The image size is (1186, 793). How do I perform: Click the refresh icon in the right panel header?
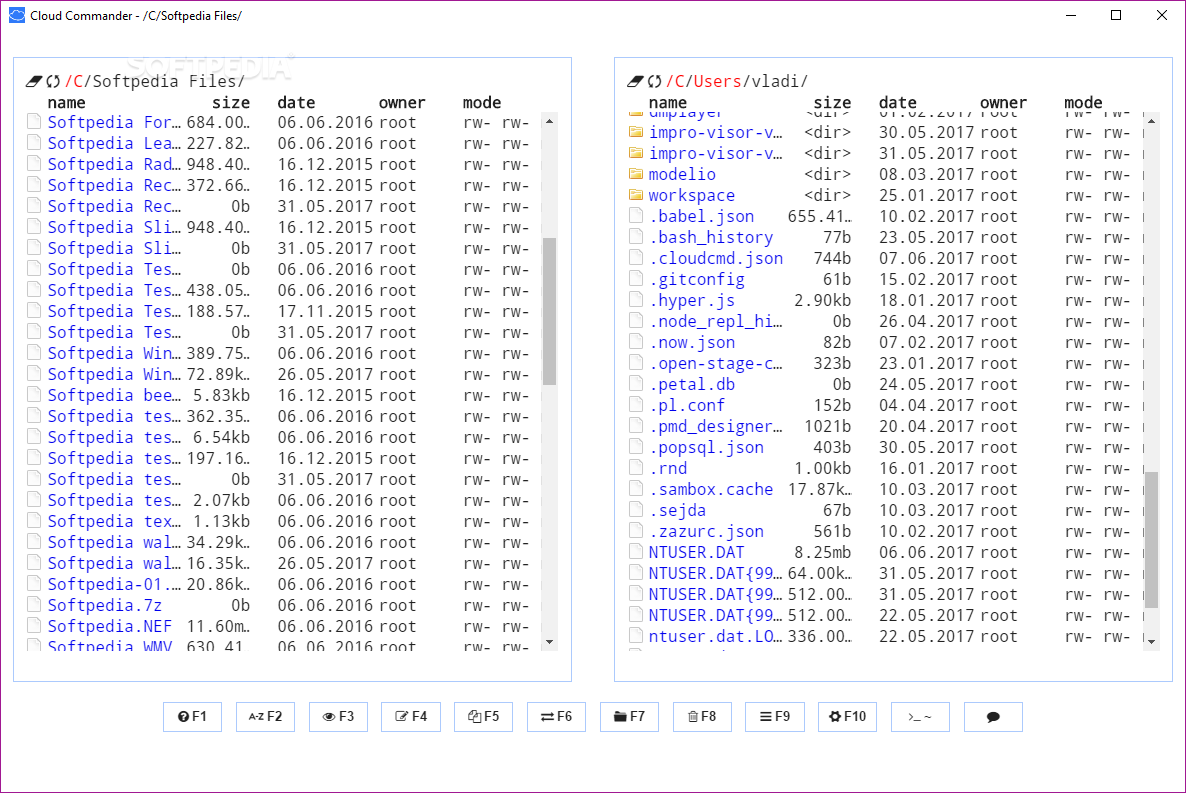654,81
